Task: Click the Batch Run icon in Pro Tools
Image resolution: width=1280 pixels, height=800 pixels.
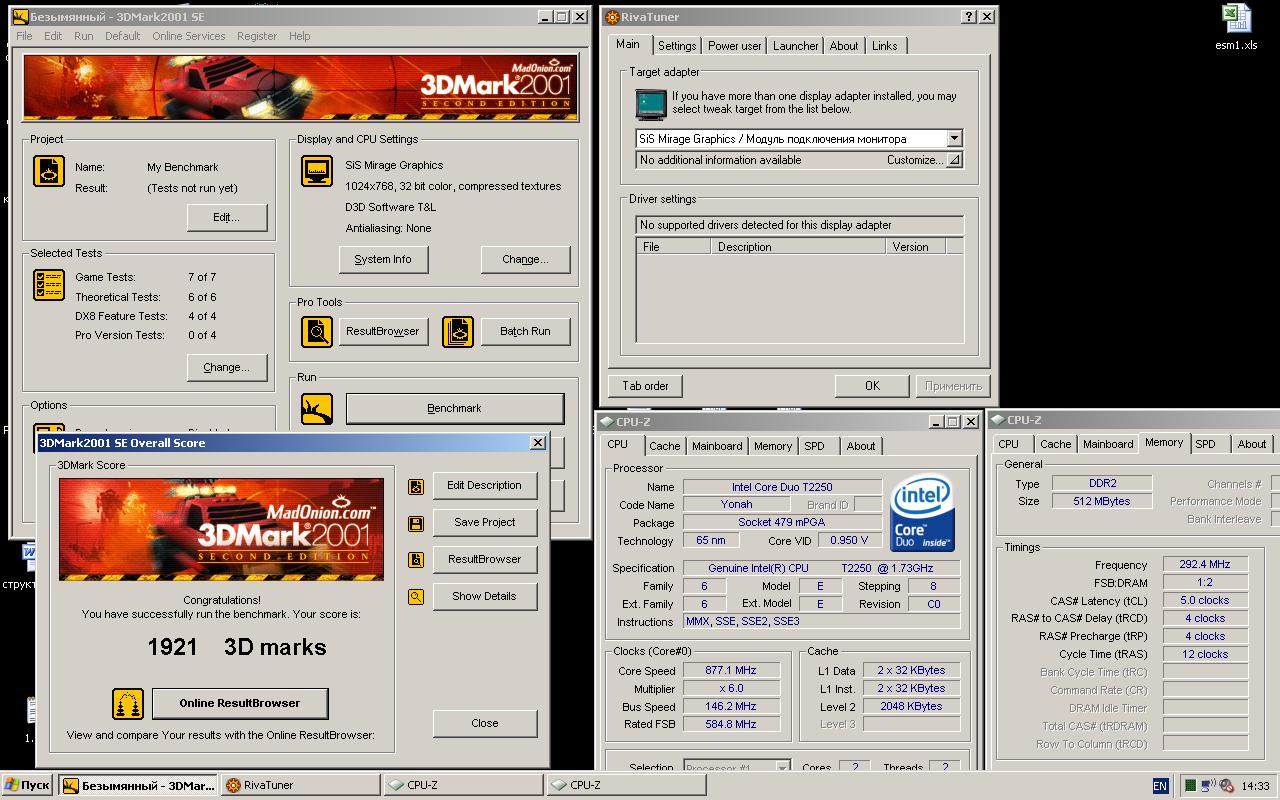Action: tap(458, 331)
